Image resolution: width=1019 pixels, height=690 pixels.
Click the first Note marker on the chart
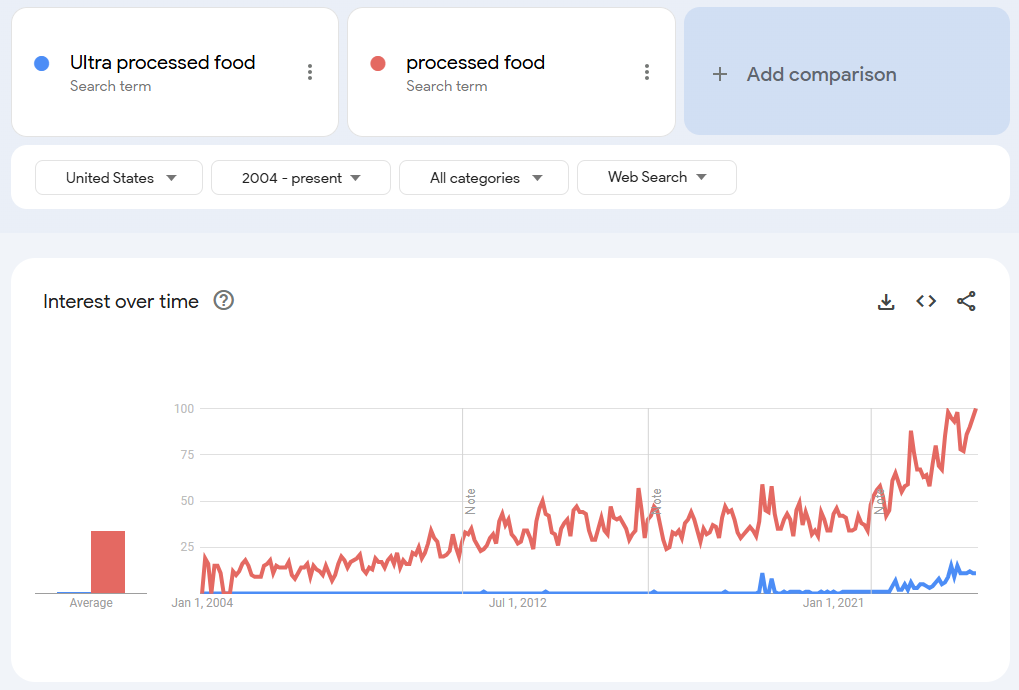click(x=470, y=501)
